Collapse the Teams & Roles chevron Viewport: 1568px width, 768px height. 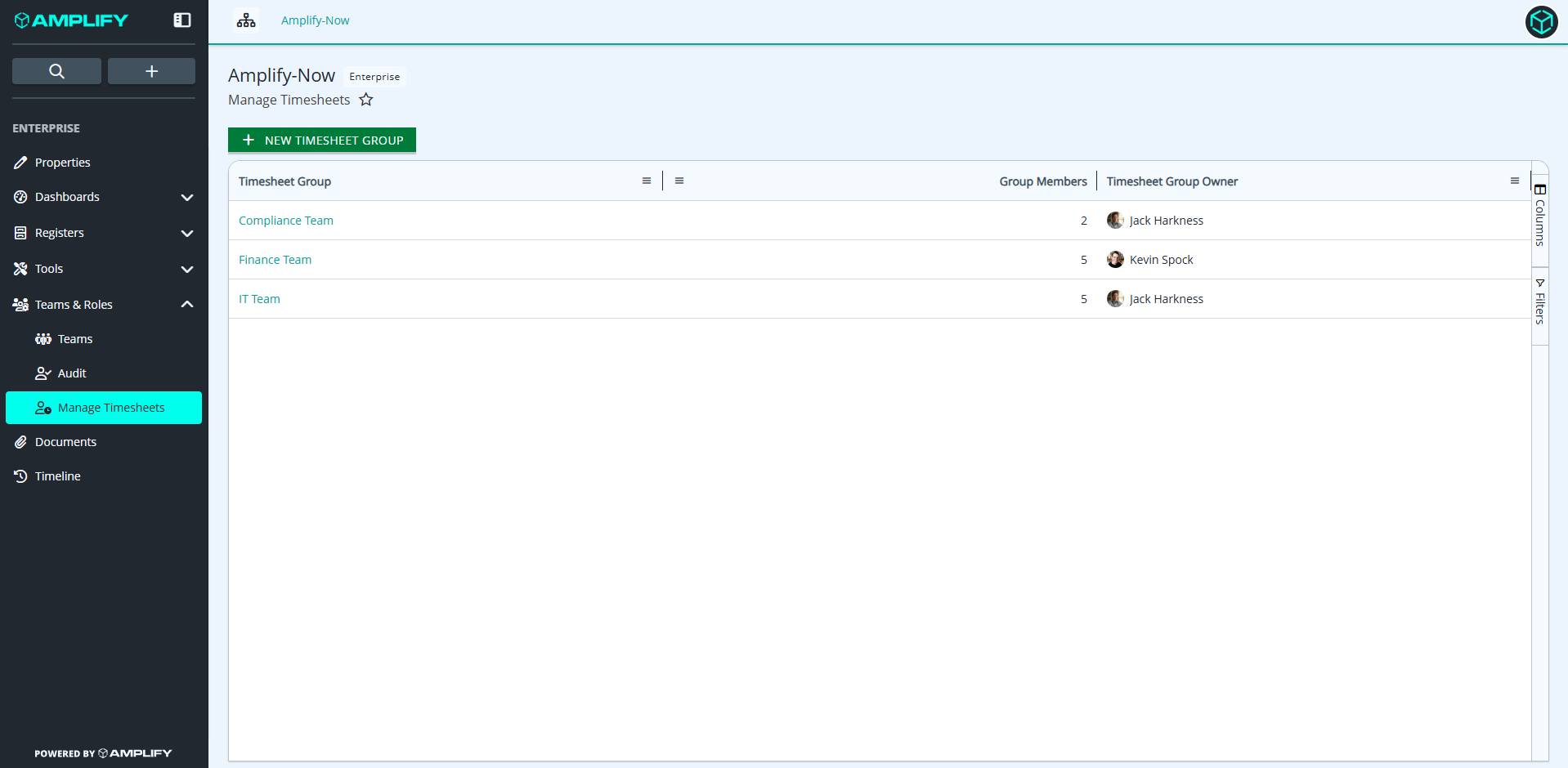[x=187, y=305]
